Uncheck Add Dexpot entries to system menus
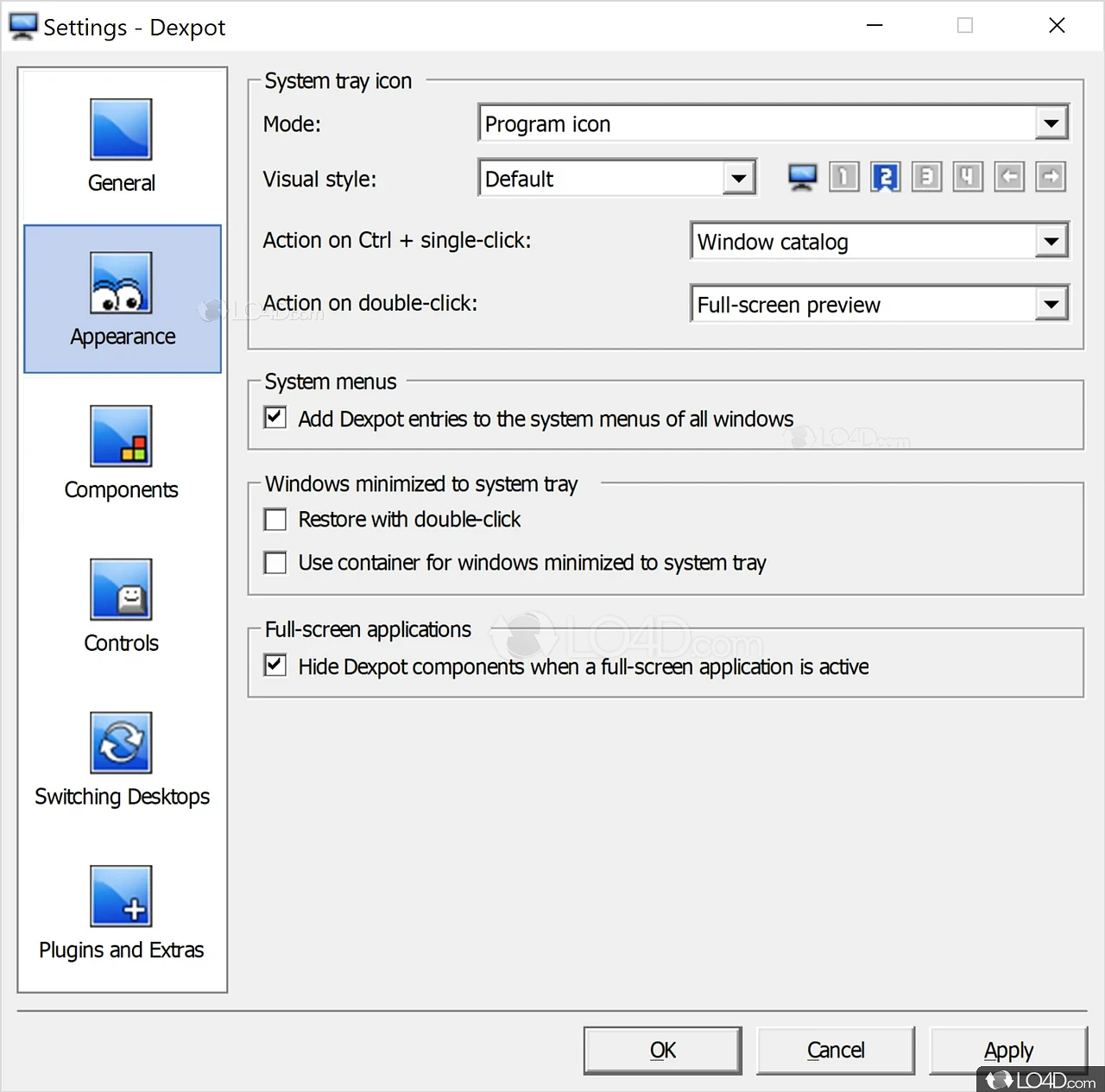Screen dimensions: 1105x1092 (275, 417)
